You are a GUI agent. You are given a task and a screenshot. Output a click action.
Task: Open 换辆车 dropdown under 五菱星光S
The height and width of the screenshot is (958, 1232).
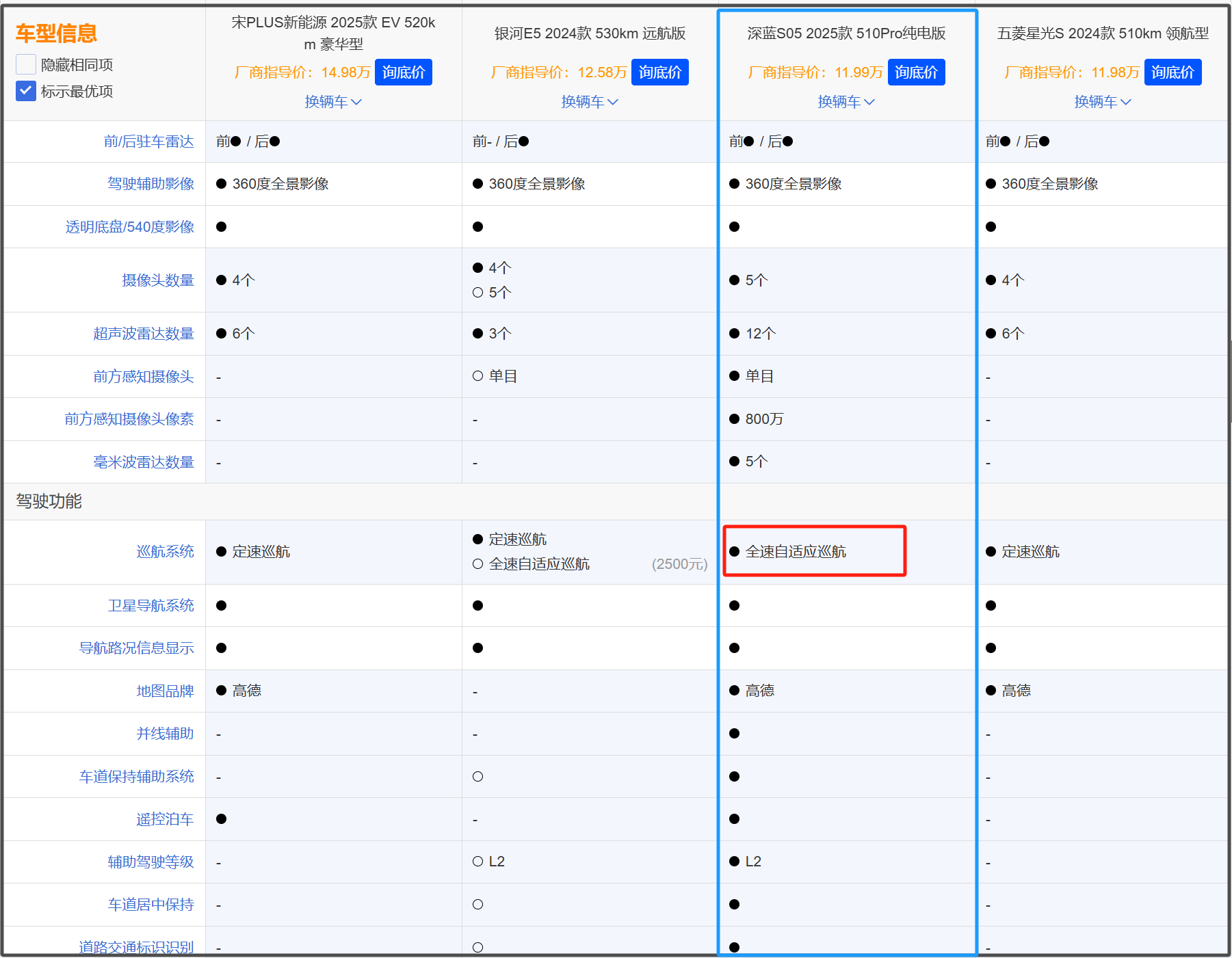click(1103, 102)
